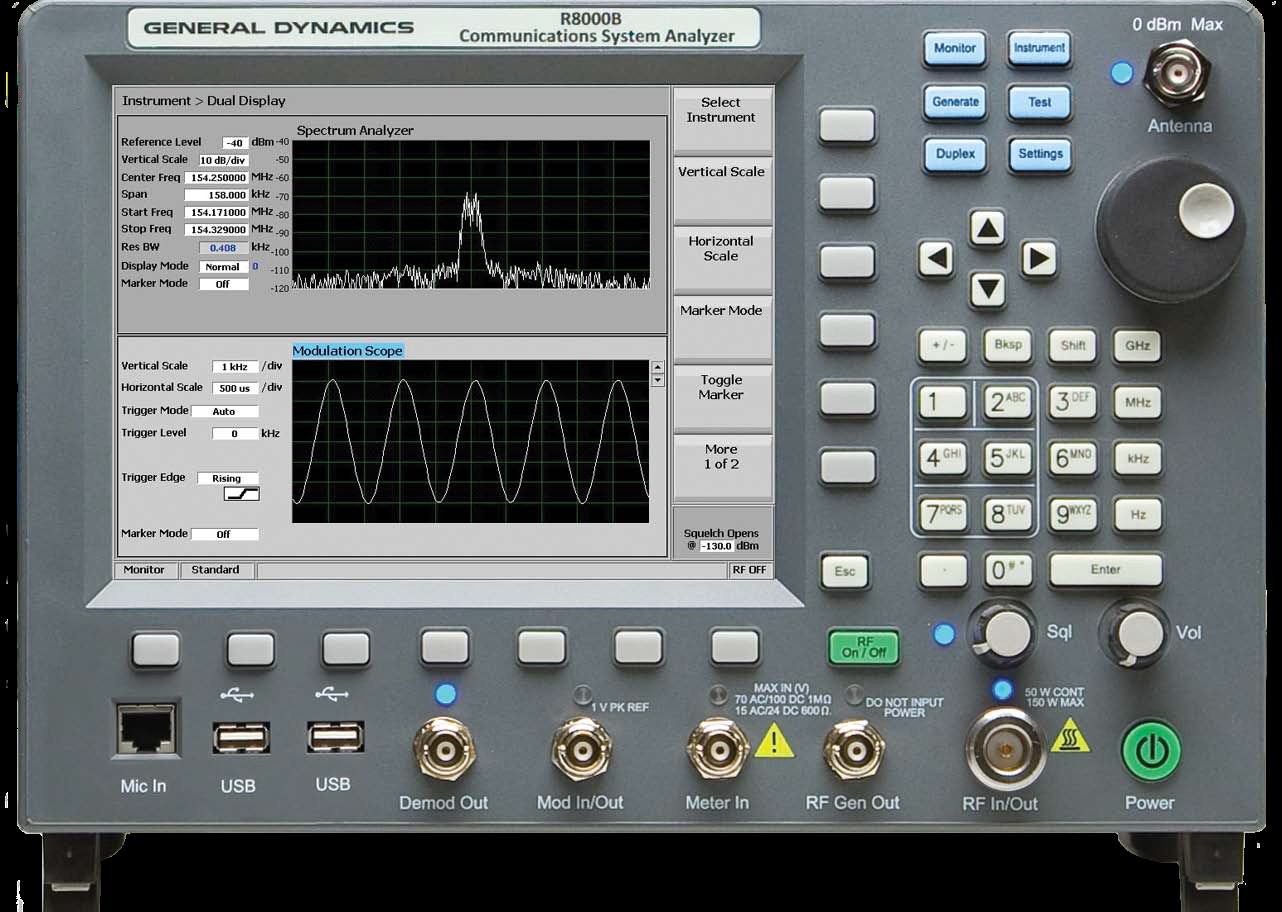Tap the 1 keypad key
This screenshot has width=1282, height=912.
pyautogui.click(x=943, y=403)
